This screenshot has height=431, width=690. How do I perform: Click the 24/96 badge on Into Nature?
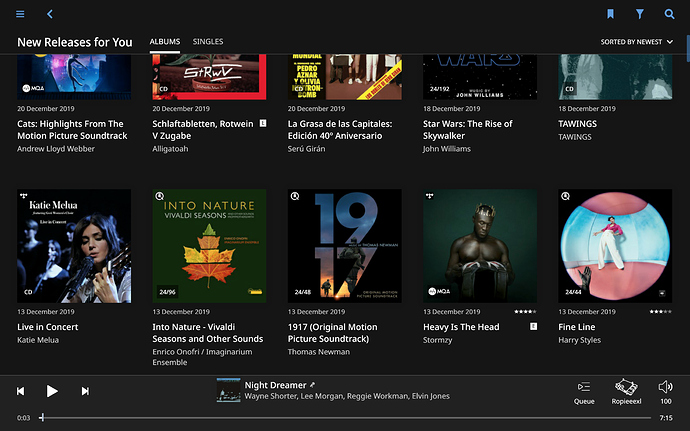[167, 291]
